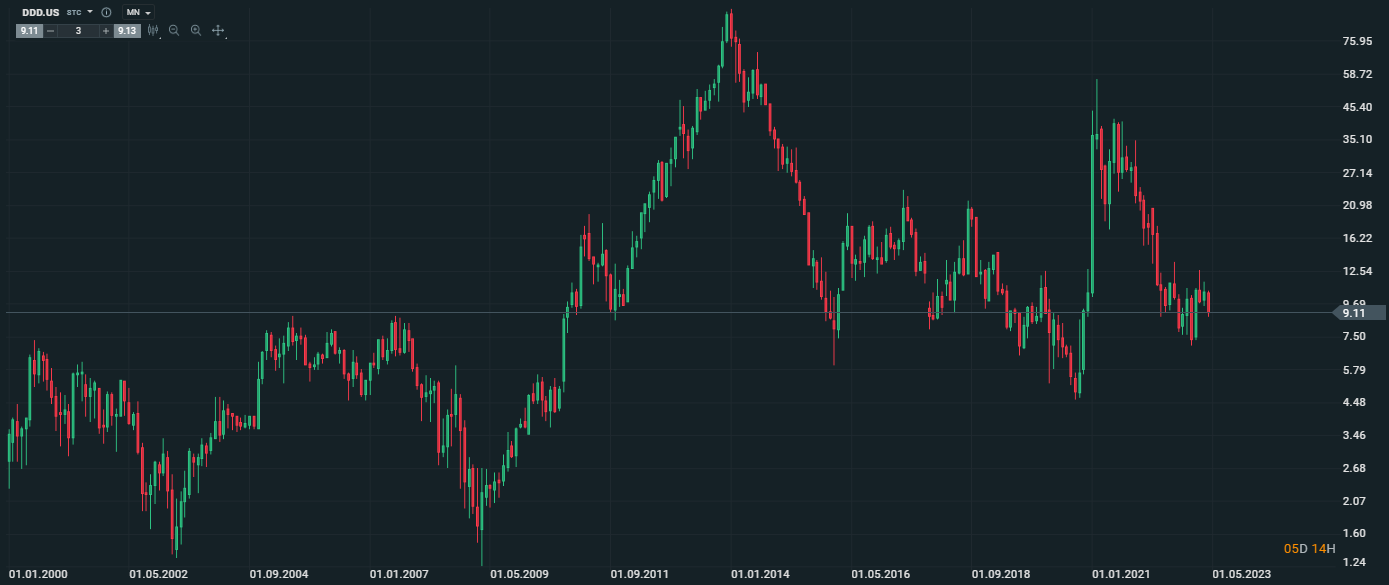
Task: Click the 75.95 price axis label
Action: (1357, 41)
